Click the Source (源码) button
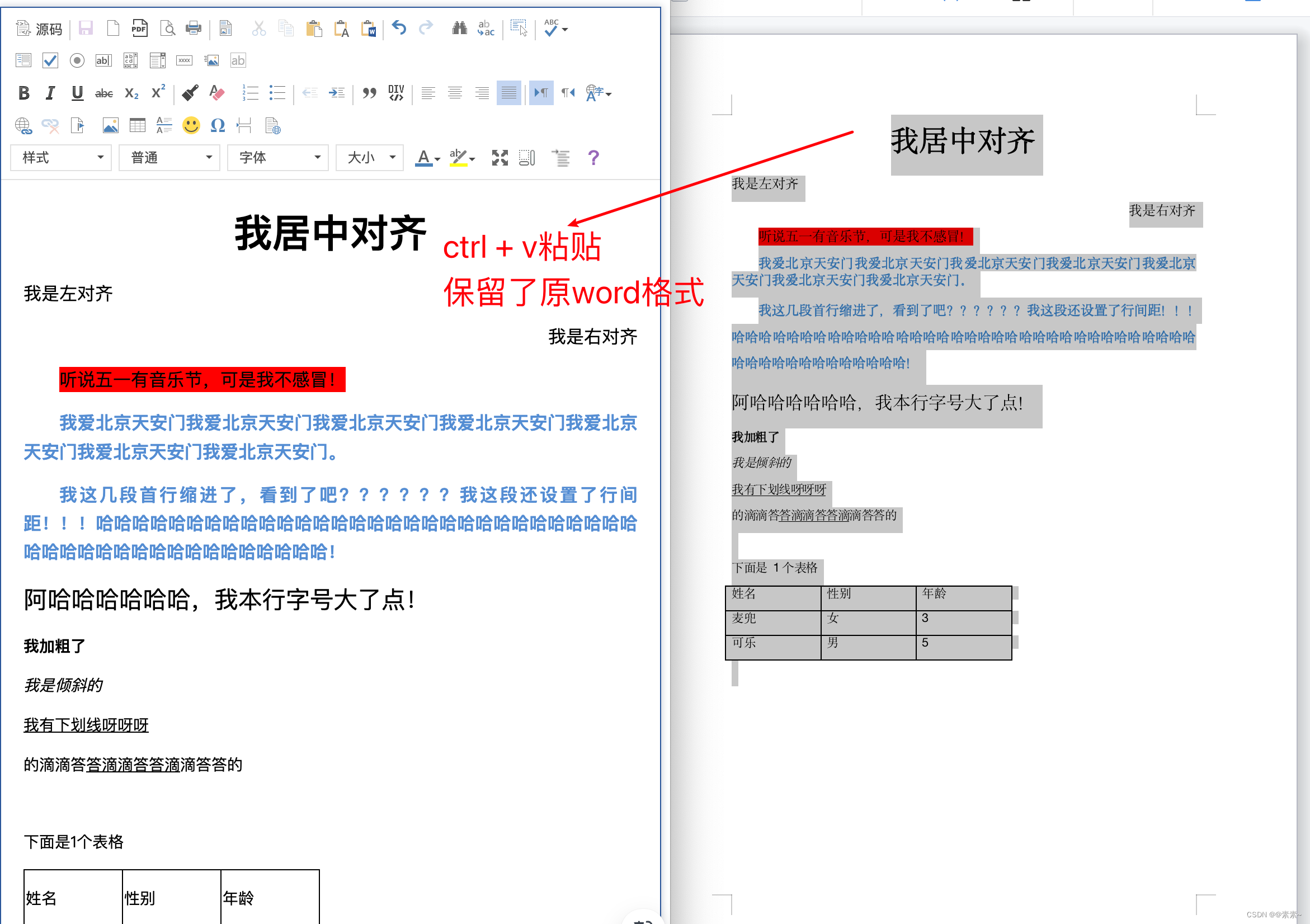This screenshot has width=1310, height=924. 39,29
